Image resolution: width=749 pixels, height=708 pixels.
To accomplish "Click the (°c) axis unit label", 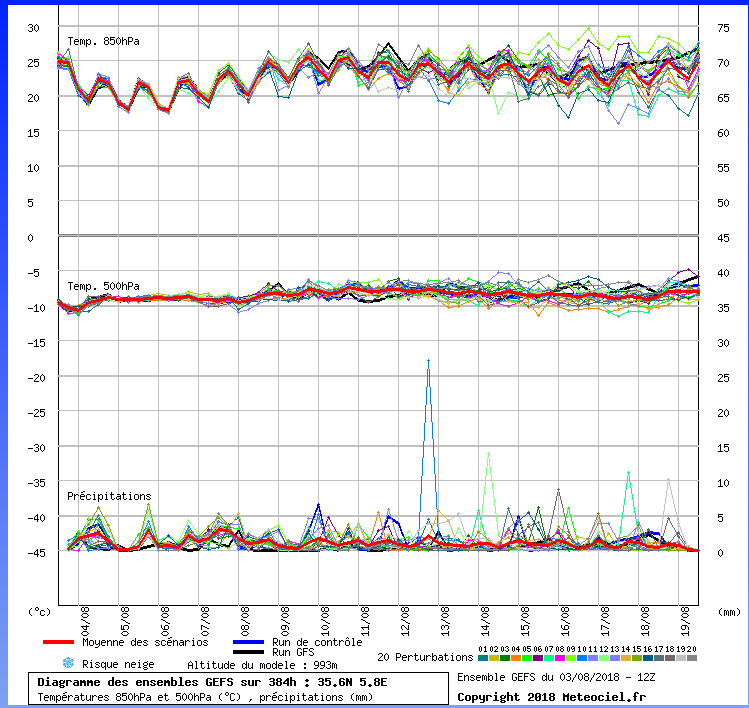I will (x=40, y=611).
